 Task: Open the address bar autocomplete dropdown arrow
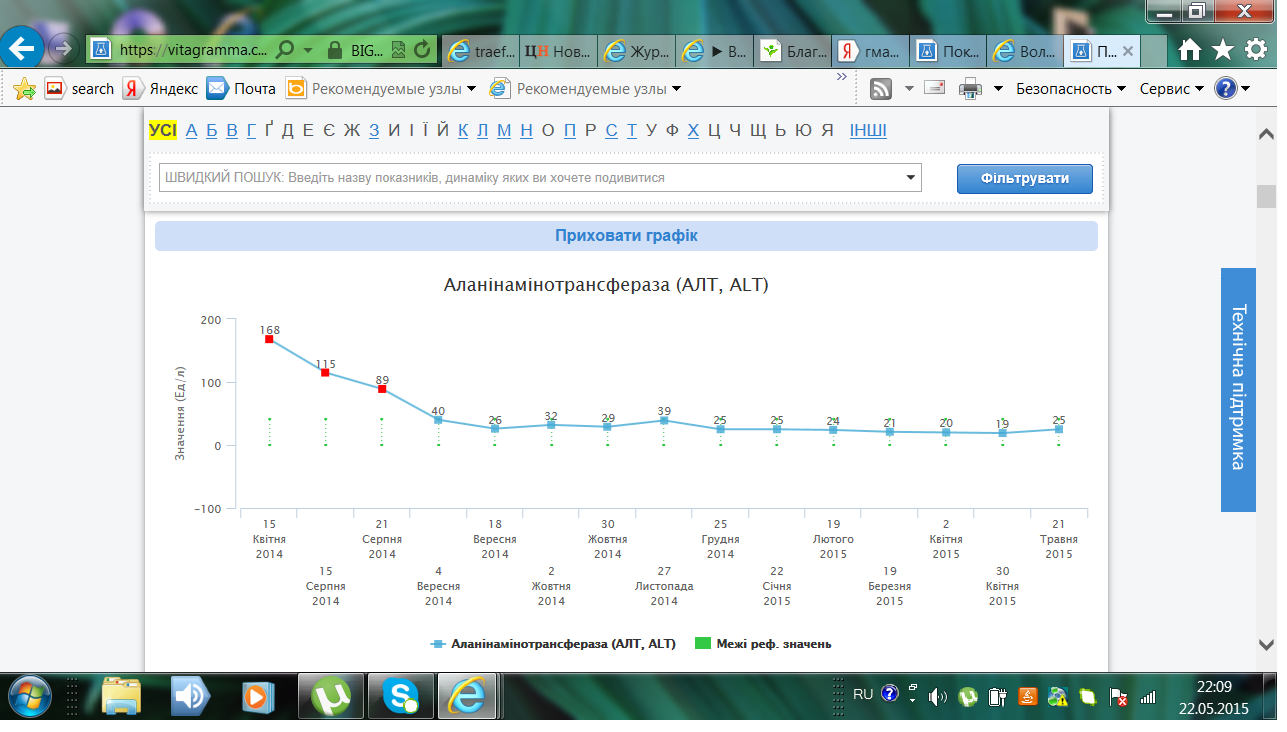[307, 48]
